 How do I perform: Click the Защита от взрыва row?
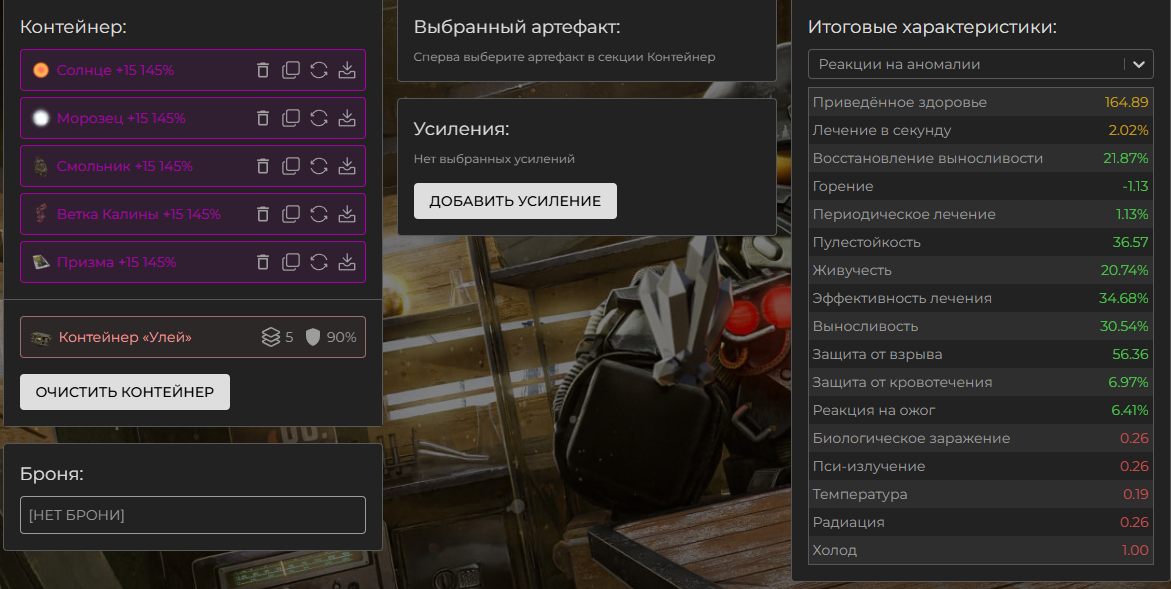[981, 354]
